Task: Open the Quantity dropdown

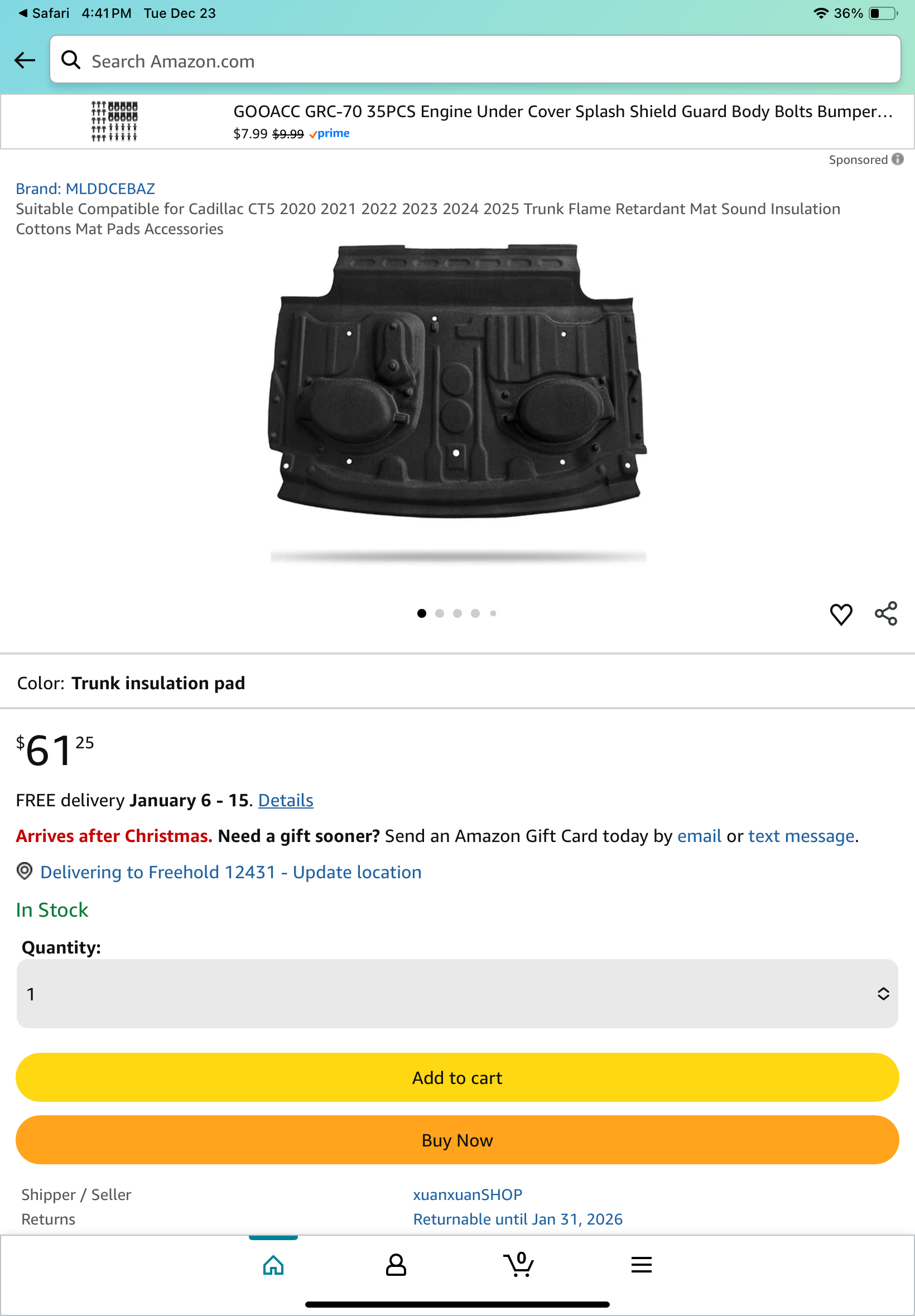Action: 457,994
